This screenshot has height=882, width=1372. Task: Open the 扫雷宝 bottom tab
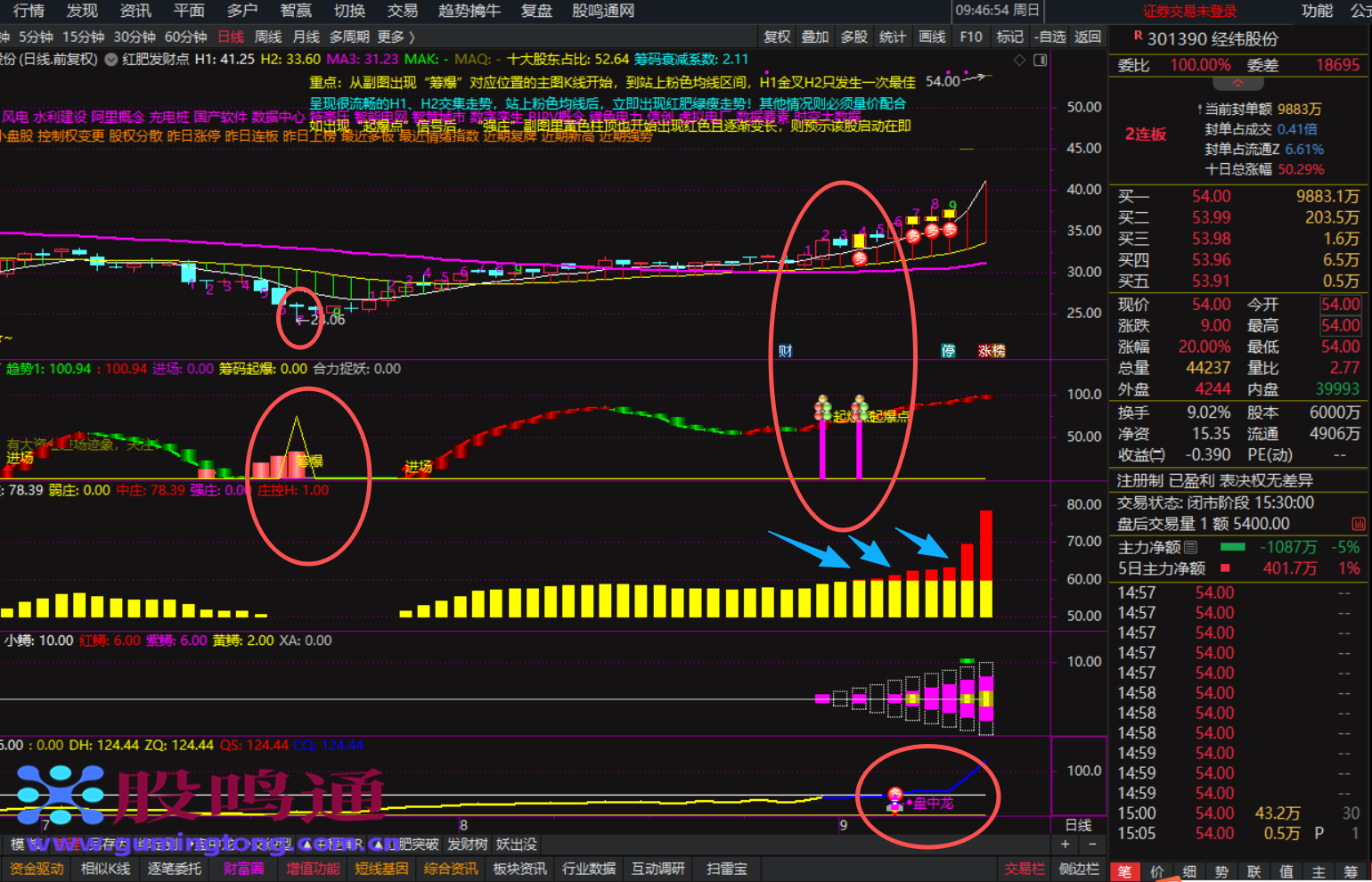point(727,869)
